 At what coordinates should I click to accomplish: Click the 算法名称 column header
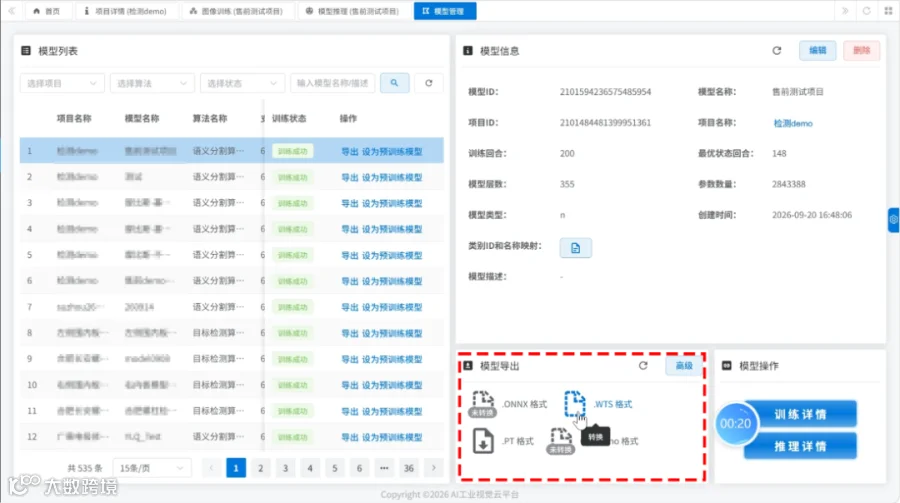coord(210,118)
